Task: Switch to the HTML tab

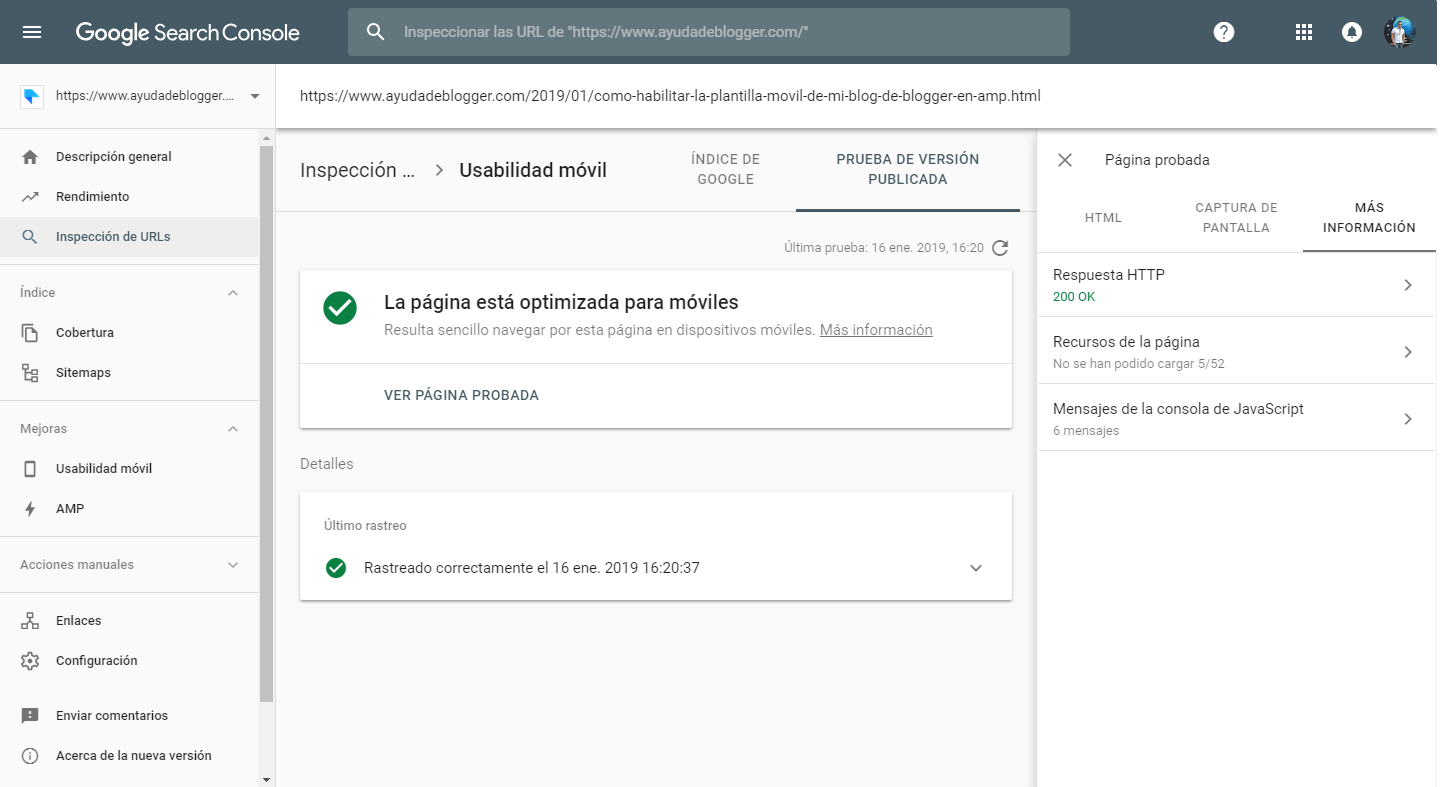Action: (x=1103, y=217)
